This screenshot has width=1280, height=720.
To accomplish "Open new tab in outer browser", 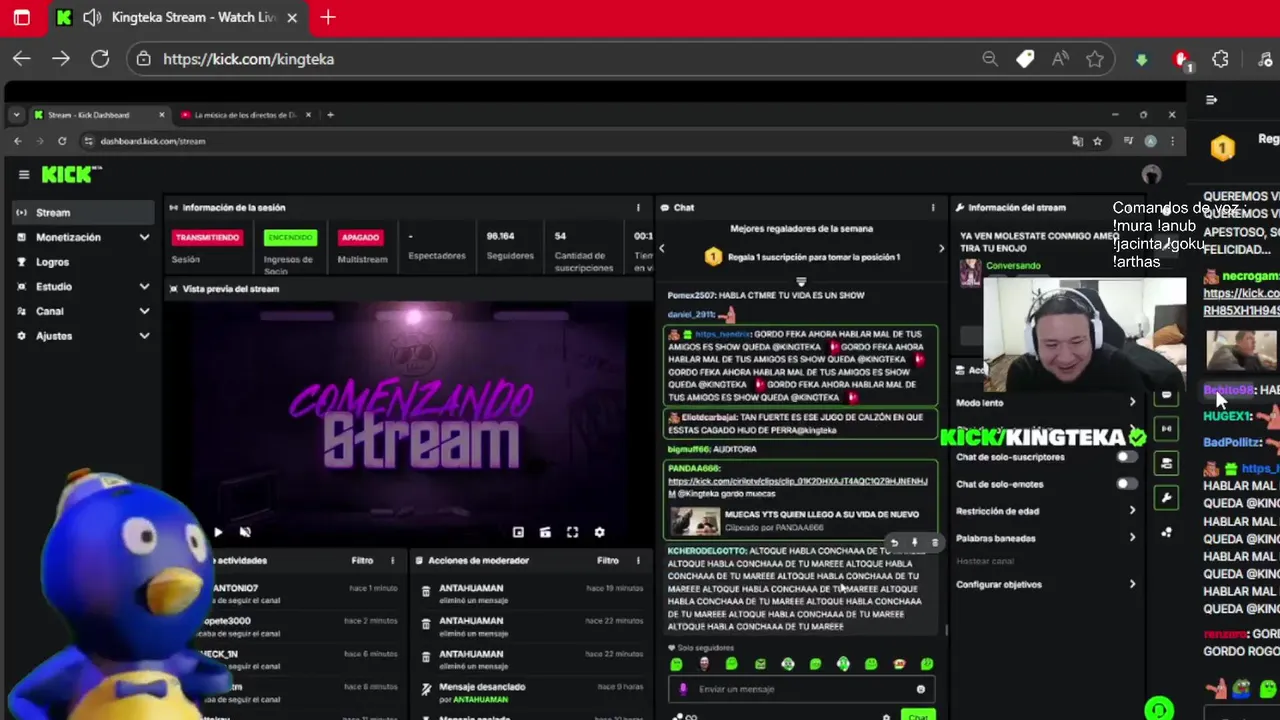I will tap(328, 17).
